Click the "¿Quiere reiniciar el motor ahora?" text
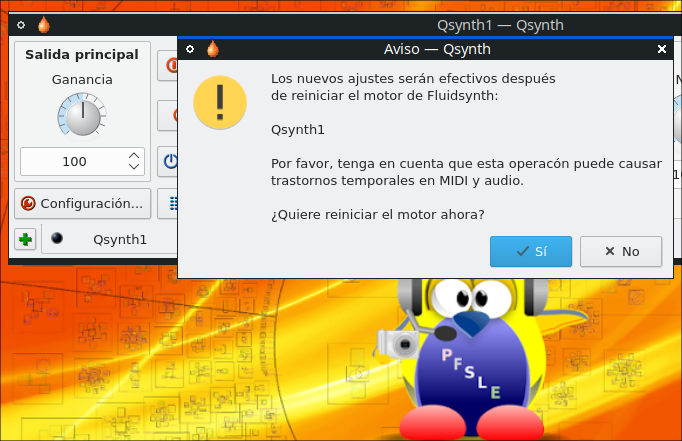This screenshot has height=441, width=682. pyautogui.click(x=378, y=214)
